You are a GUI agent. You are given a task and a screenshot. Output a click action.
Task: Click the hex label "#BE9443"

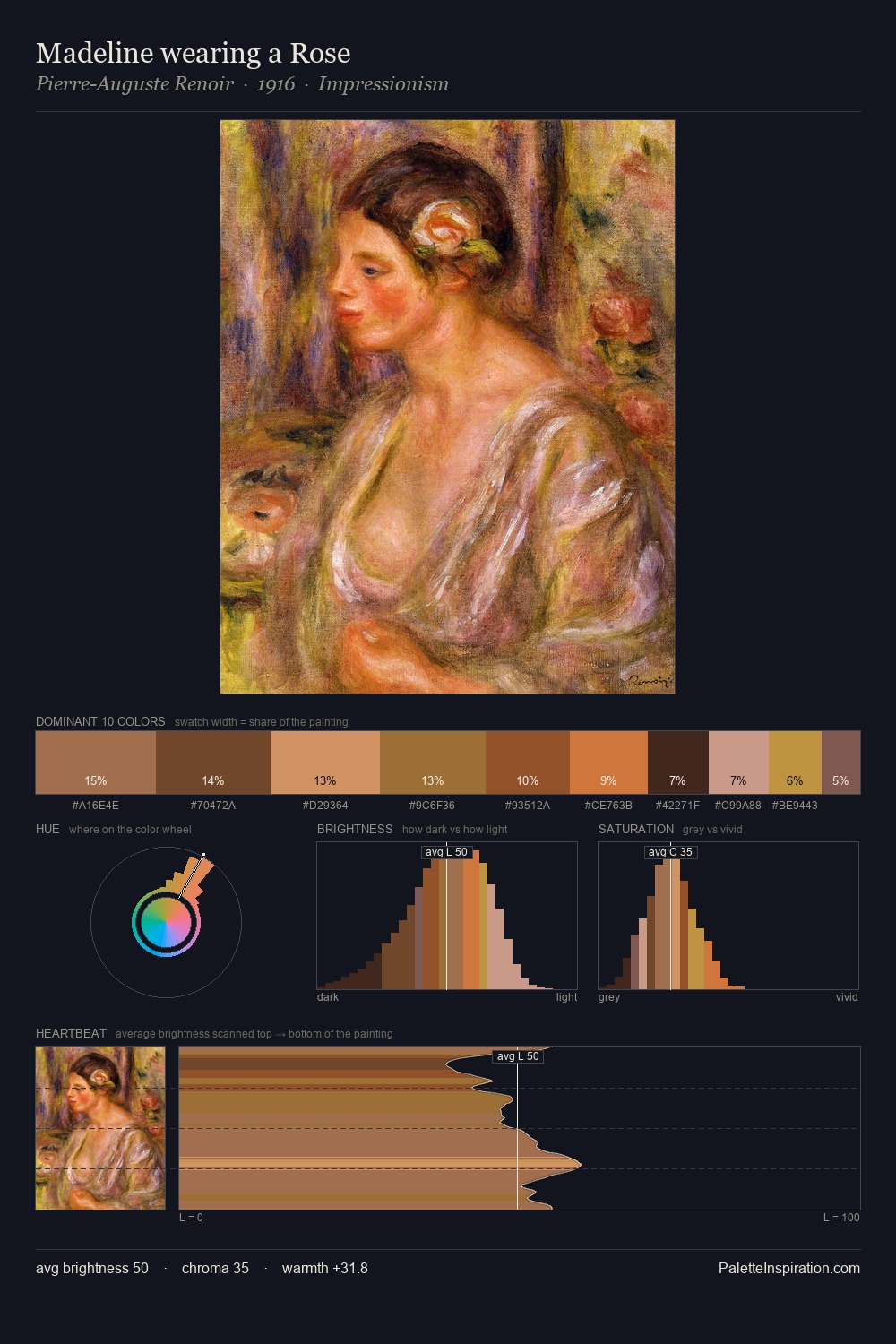pos(795,805)
